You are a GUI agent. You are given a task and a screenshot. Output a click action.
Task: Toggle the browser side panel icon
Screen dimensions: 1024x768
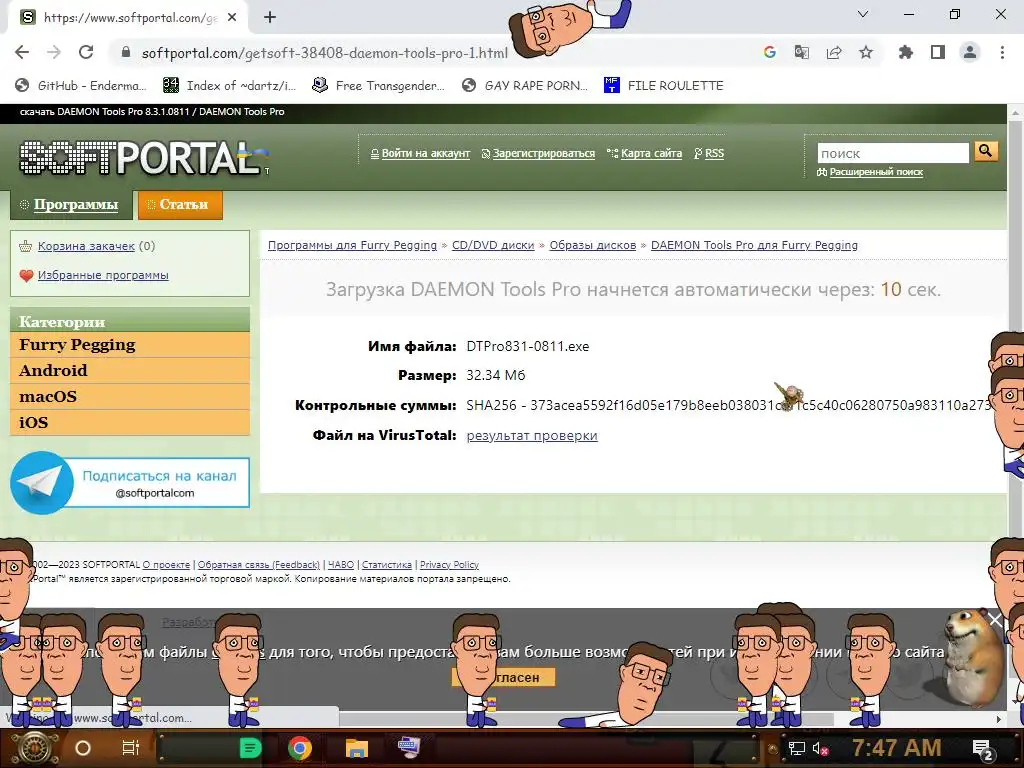click(x=938, y=53)
